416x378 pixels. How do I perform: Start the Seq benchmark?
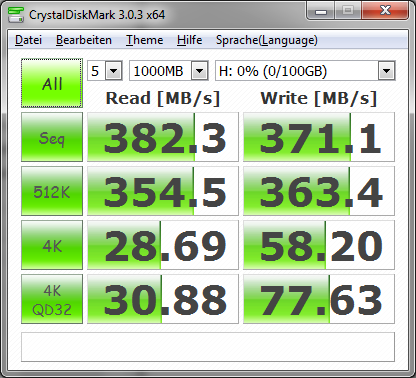pyautogui.click(x=52, y=137)
